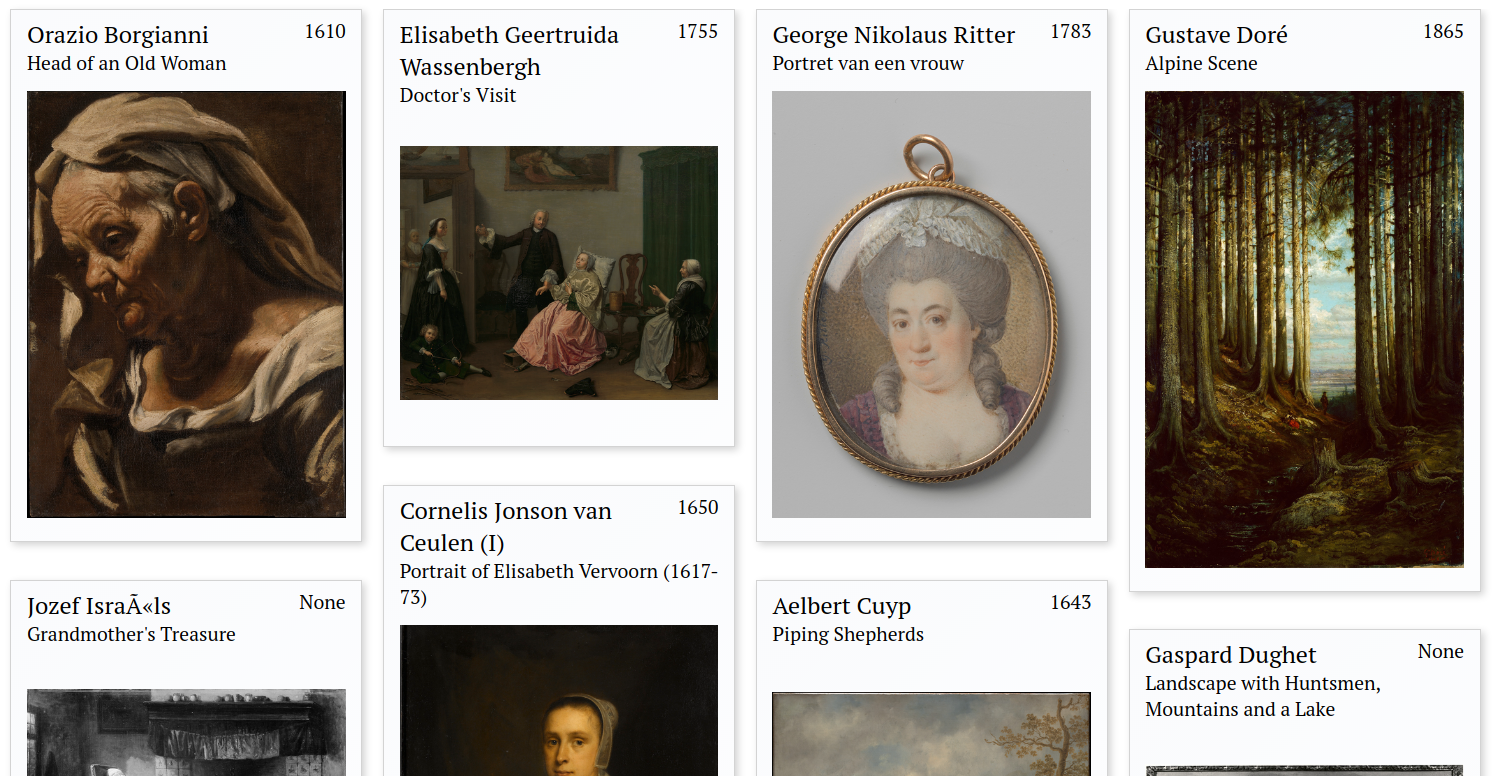Click the 1755 date label
Image resolution: width=1492 pixels, height=776 pixels.
[698, 31]
